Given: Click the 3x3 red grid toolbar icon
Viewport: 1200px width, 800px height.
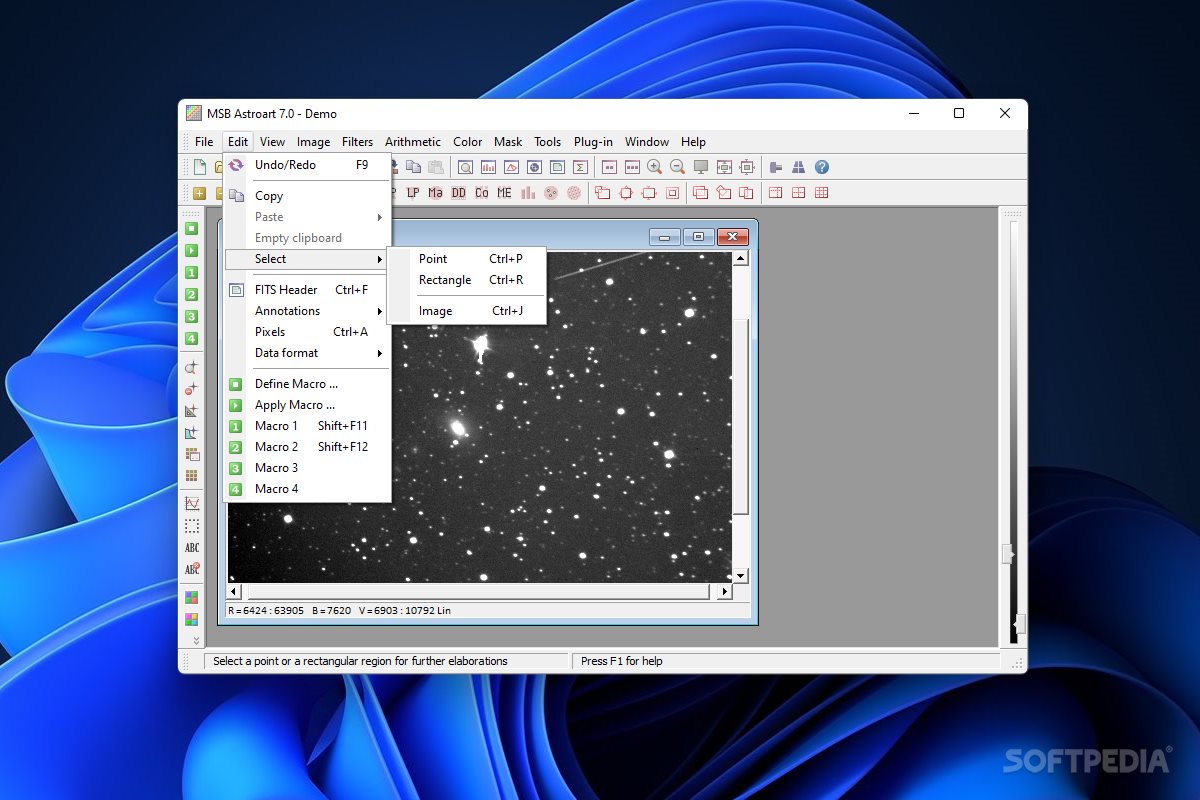Looking at the screenshot, I should [822, 193].
